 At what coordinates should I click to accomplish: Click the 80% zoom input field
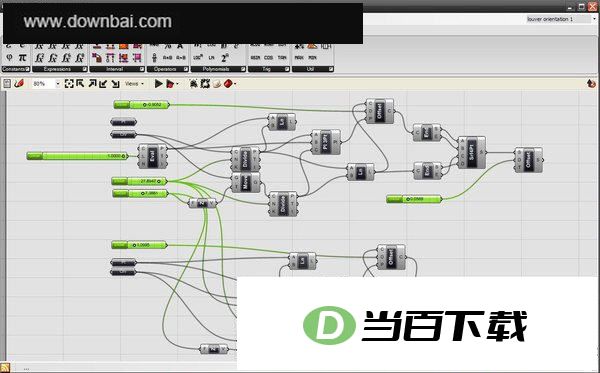point(43,84)
